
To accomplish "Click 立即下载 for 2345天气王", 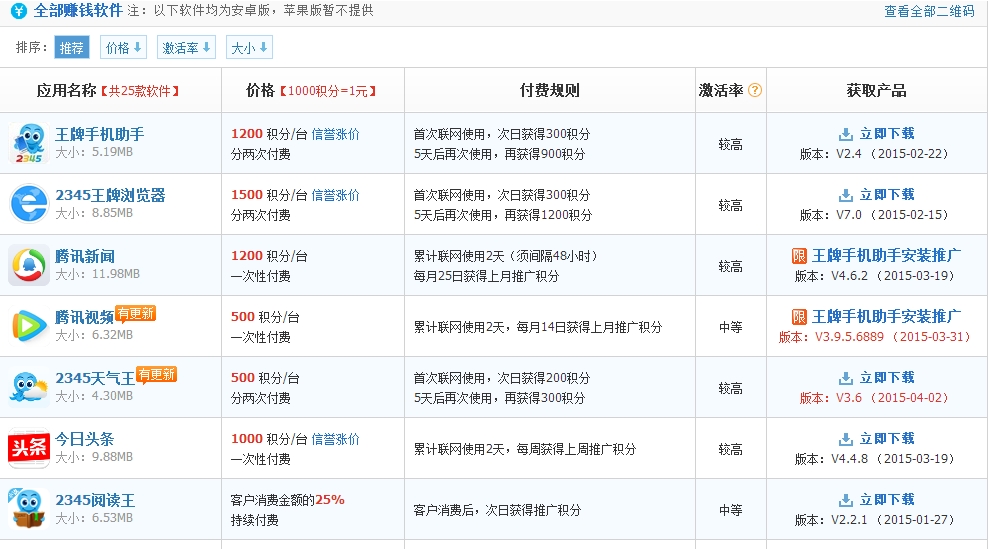I will click(887, 378).
